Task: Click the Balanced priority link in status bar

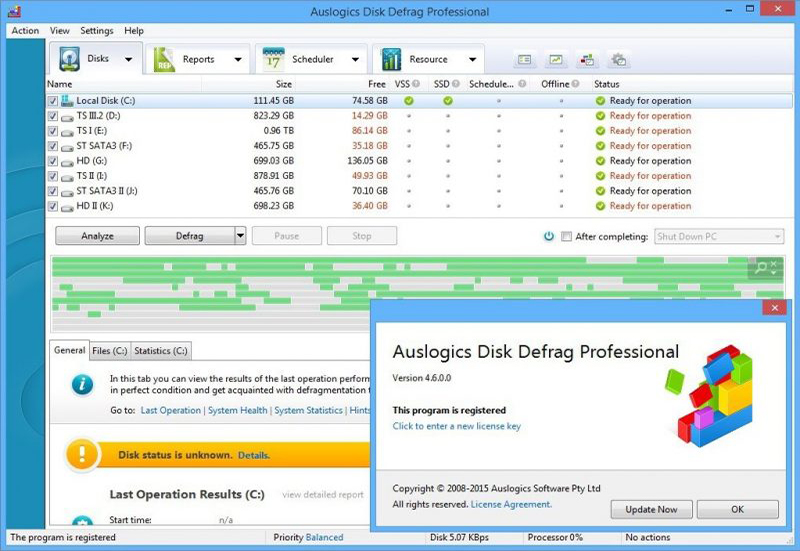Action: (x=324, y=537)
